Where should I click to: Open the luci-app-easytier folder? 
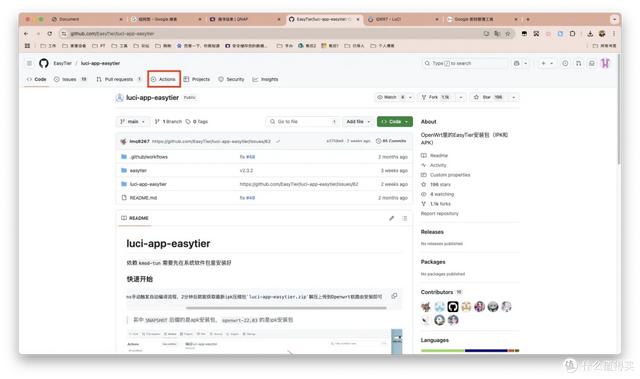[x=148, y=184]
